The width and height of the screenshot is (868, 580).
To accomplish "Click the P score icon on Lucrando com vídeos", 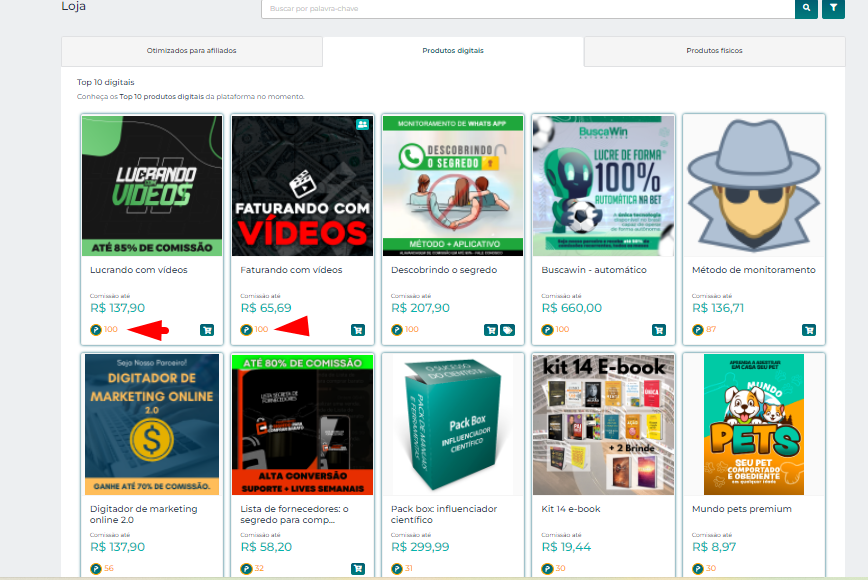I will [x=96, y=330].
